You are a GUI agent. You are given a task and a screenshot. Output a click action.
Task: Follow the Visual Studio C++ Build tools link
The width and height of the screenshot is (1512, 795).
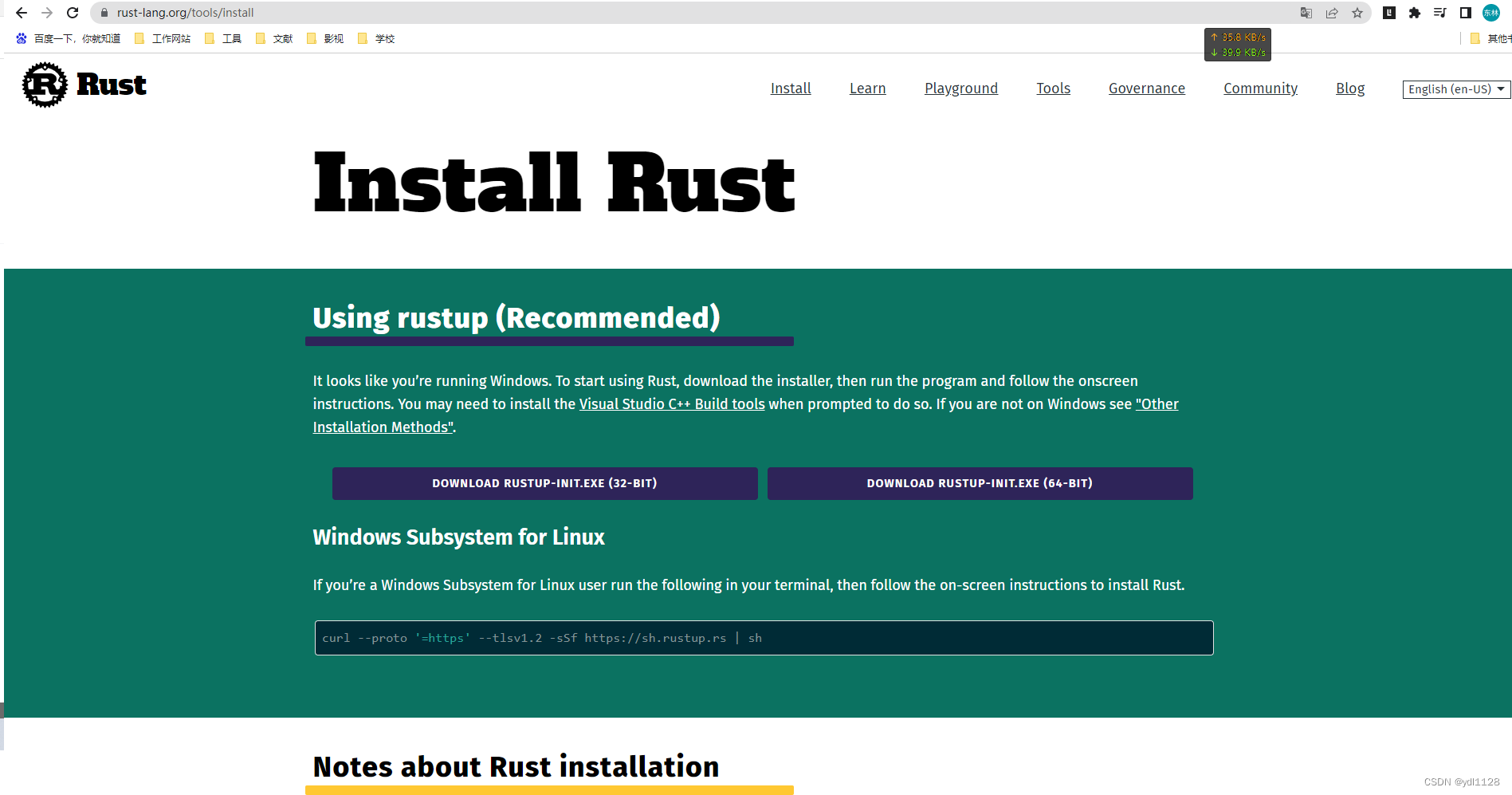(x=672, y=404)
